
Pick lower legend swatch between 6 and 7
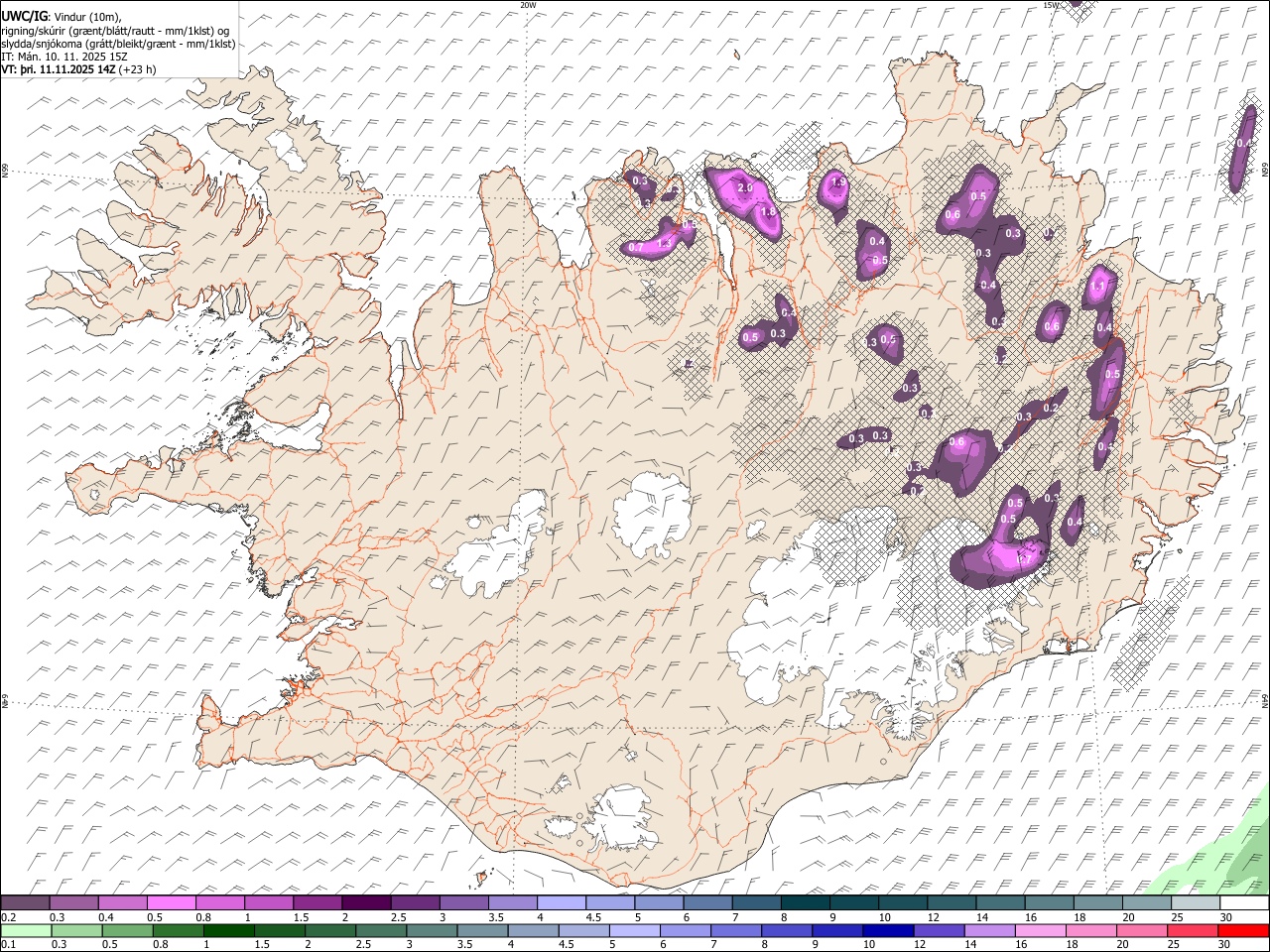685,930
